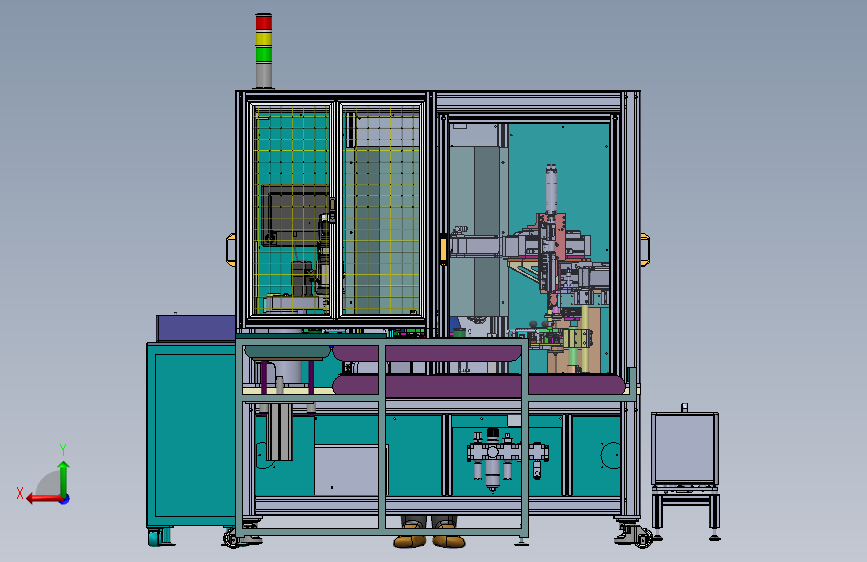
Task: Pick the purple-blue box atop the left cabinet
Action: 196,329
